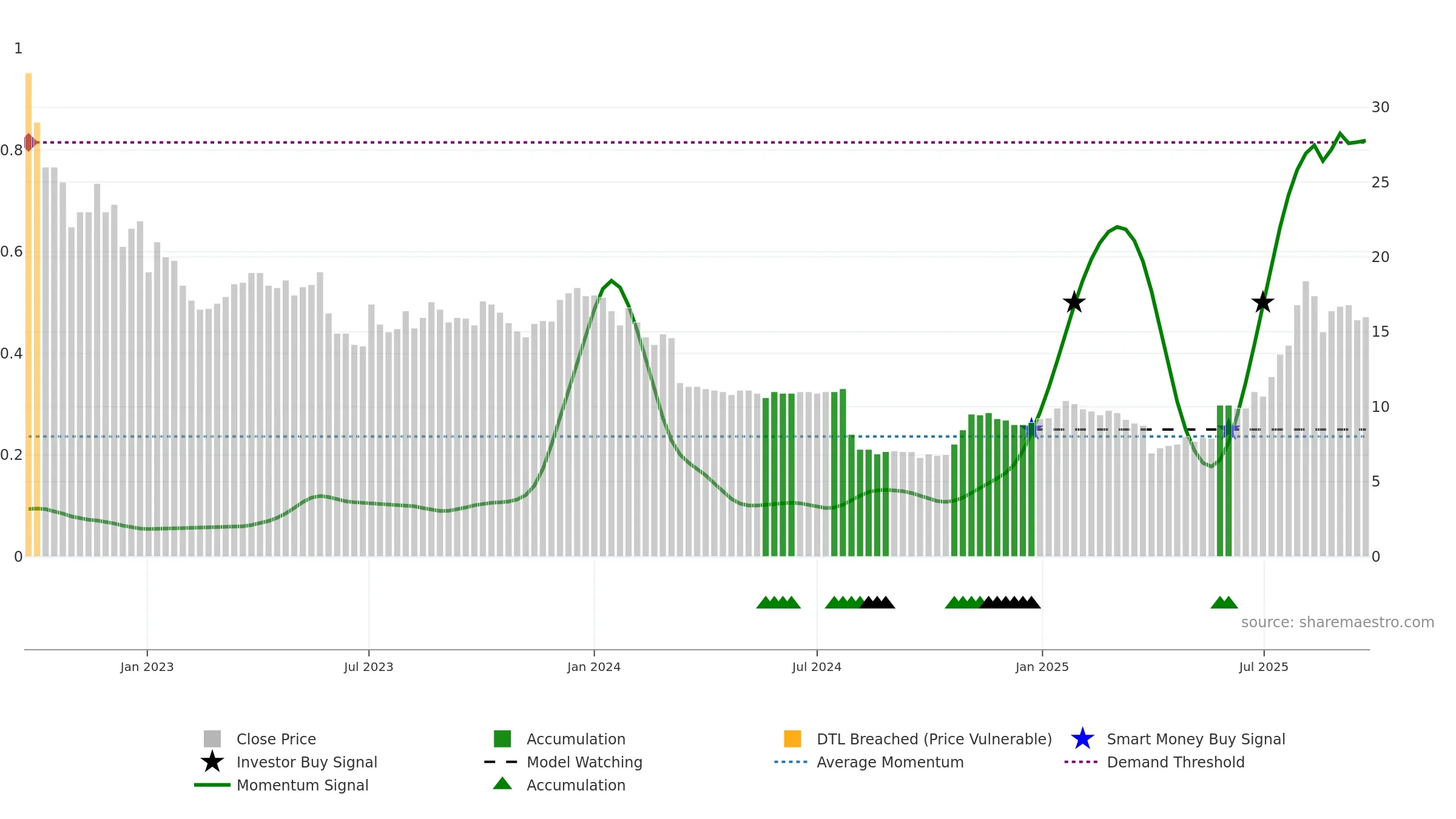Click the 0.6 tick on left axis
1456x819 pixels.
(12, 252)
